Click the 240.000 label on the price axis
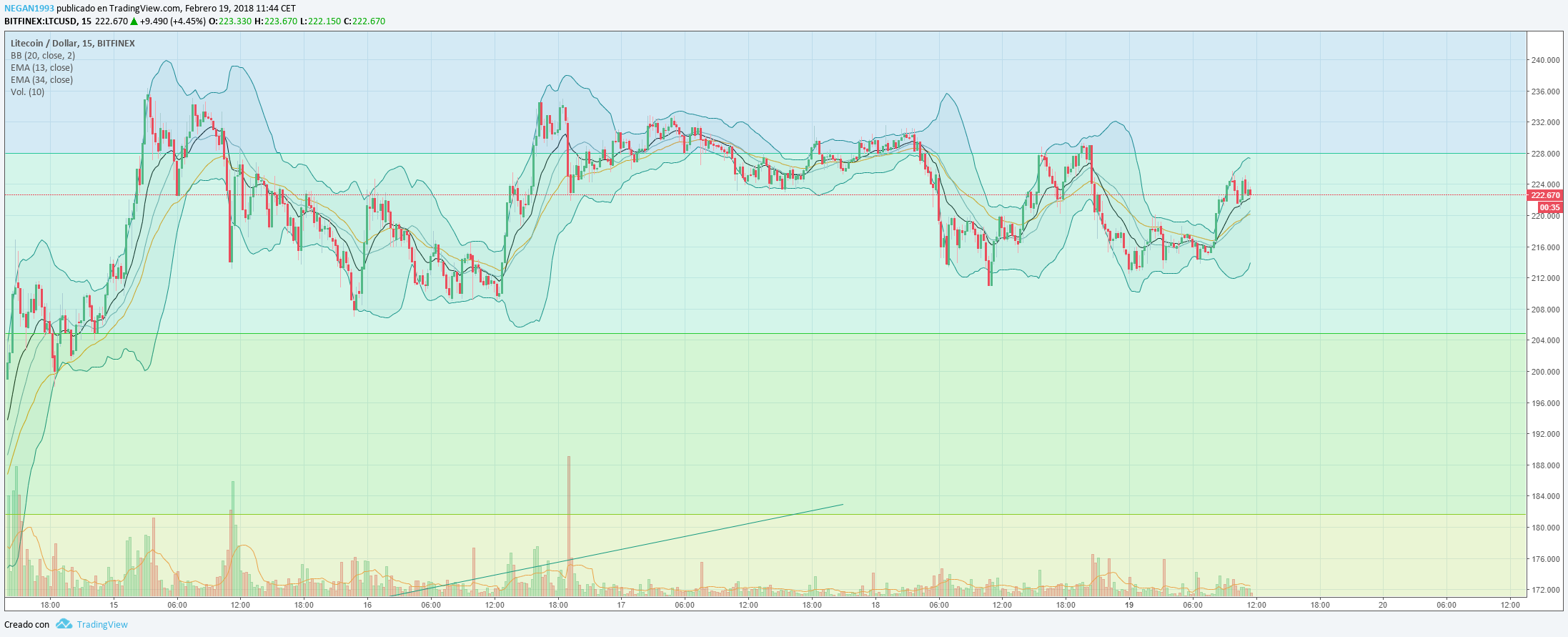The image size is (1568, 637). click(1544, 60)
